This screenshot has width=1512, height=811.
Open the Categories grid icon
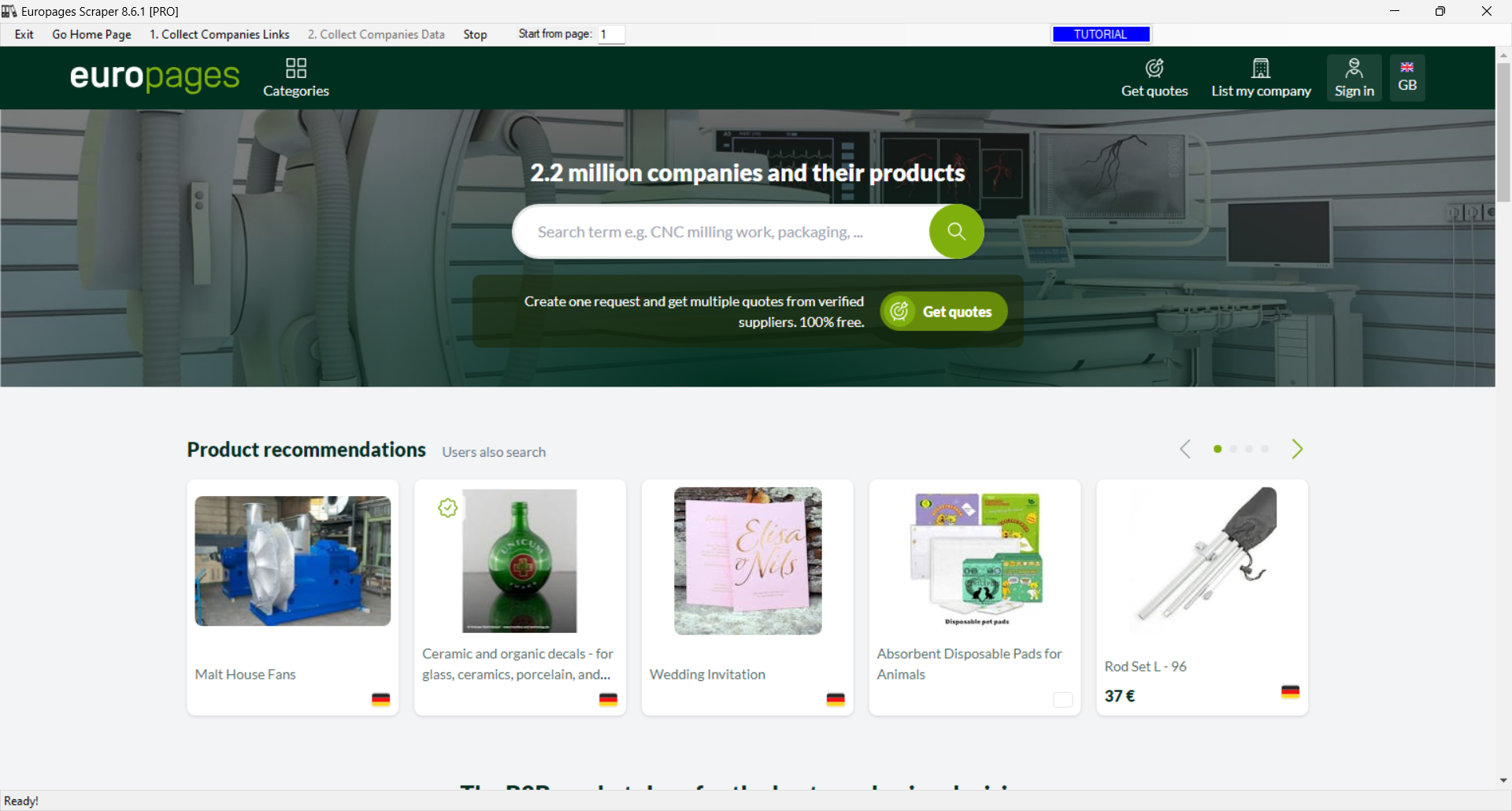tap(296, 69)
